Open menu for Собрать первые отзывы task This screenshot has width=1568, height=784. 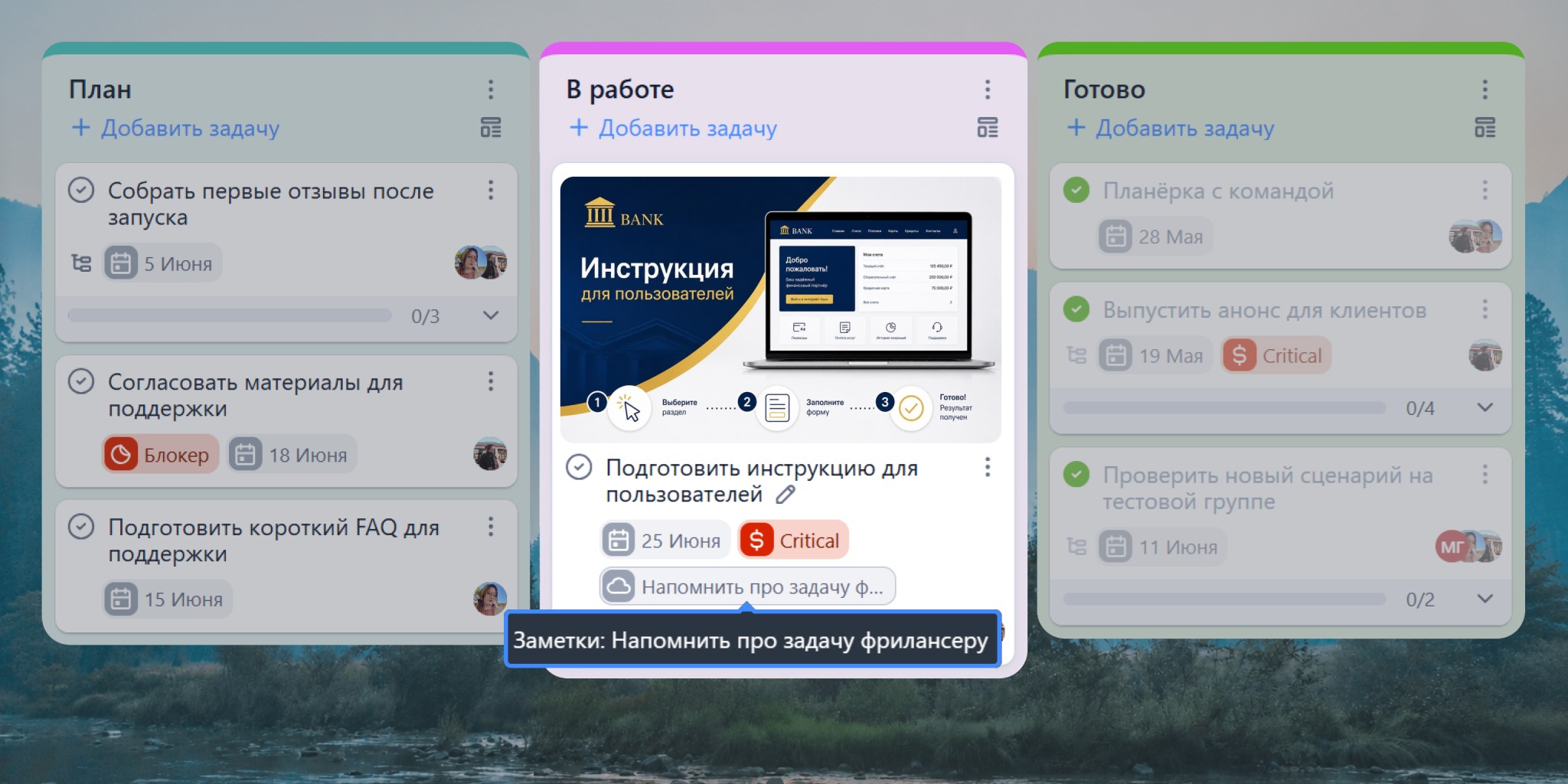[491, 190]
